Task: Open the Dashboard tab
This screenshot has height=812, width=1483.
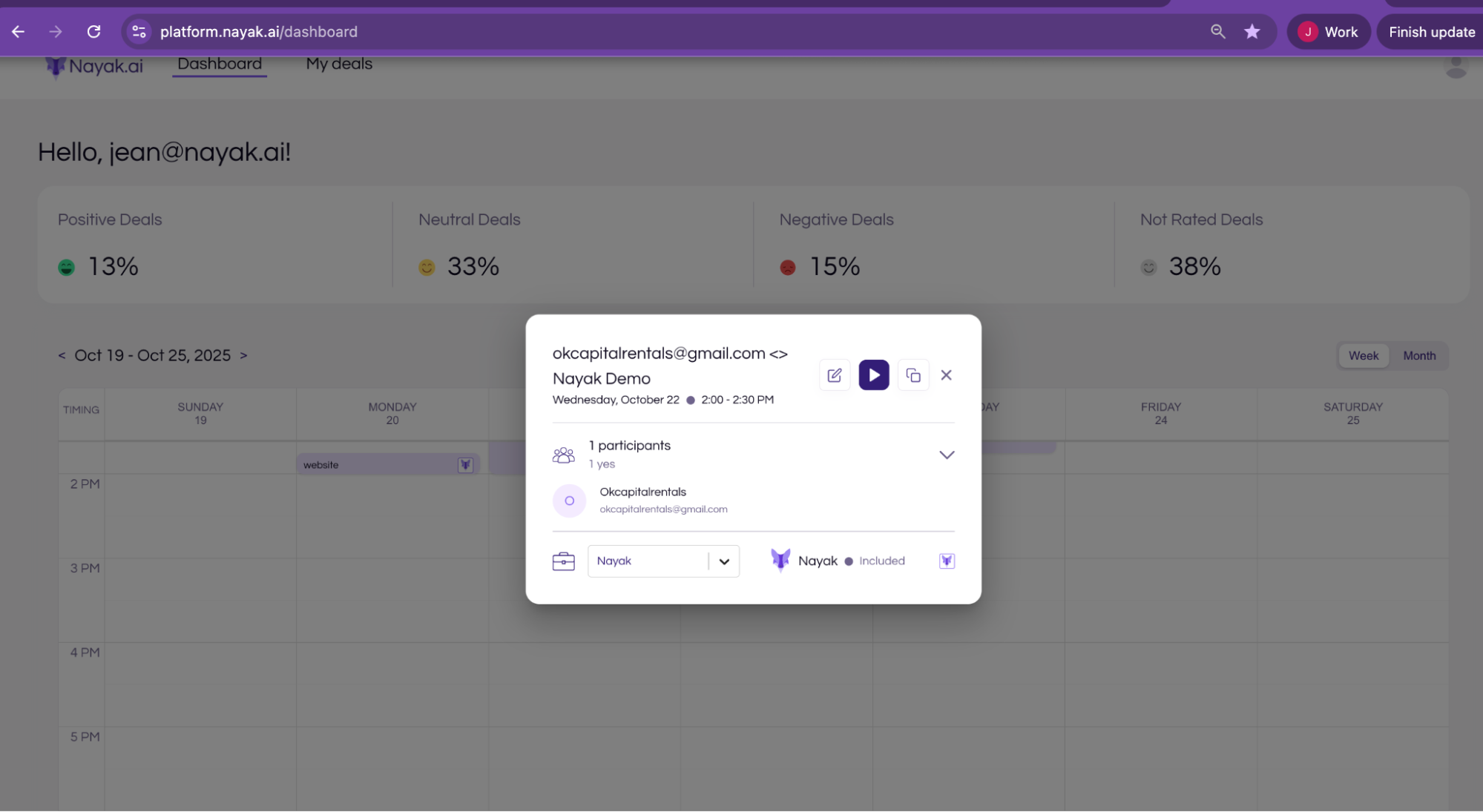Action: pyautogui.click(x=220, y=65)
